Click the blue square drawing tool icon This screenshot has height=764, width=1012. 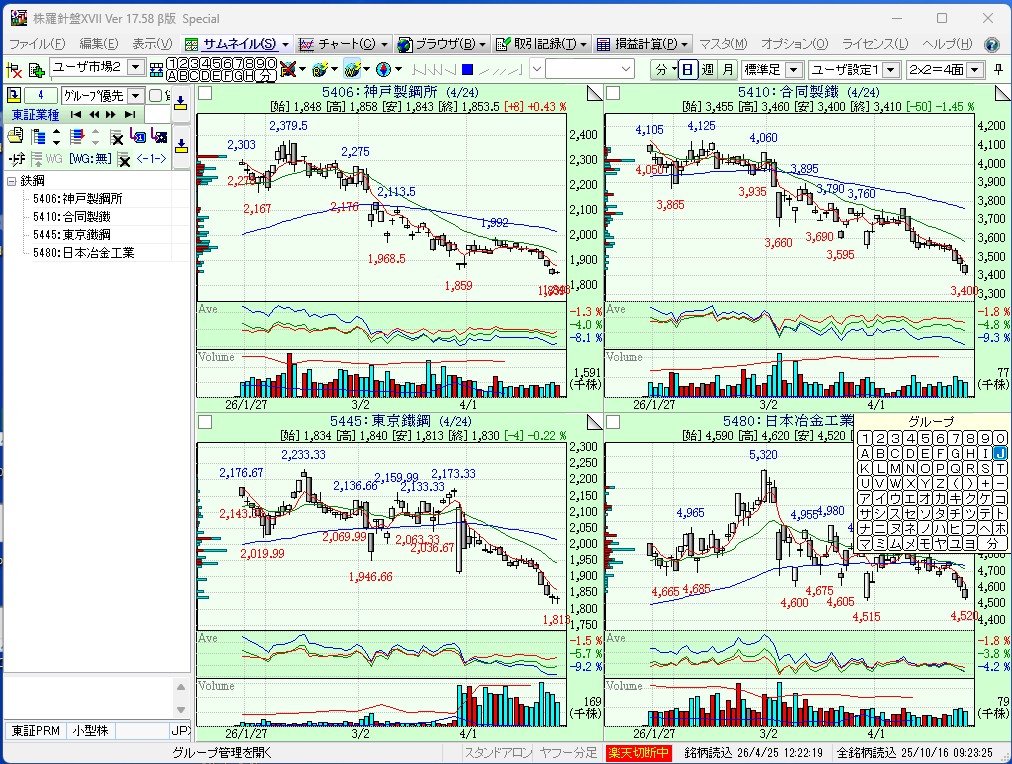tap(467, 69)
